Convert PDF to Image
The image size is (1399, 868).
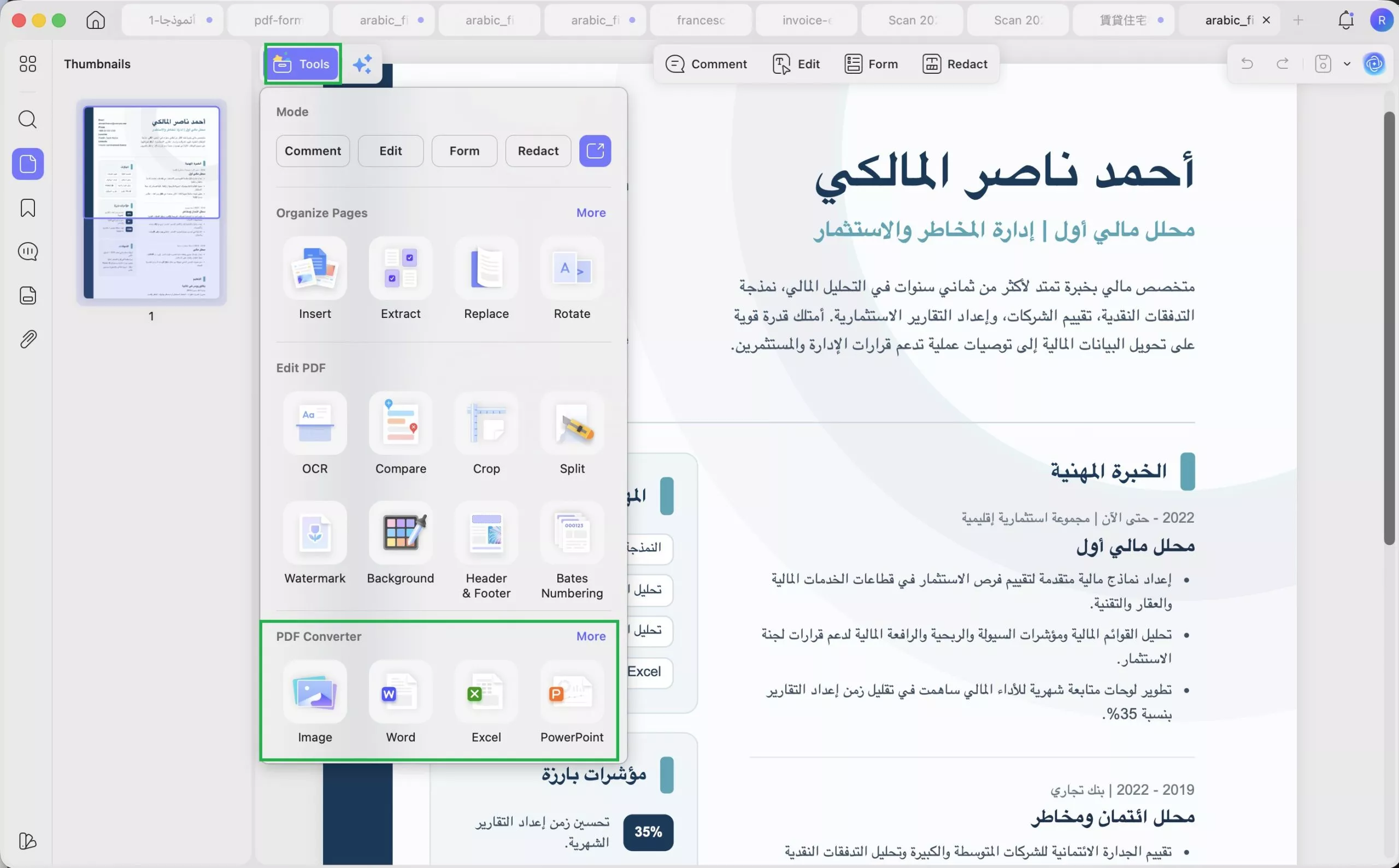tap(315, 702)
